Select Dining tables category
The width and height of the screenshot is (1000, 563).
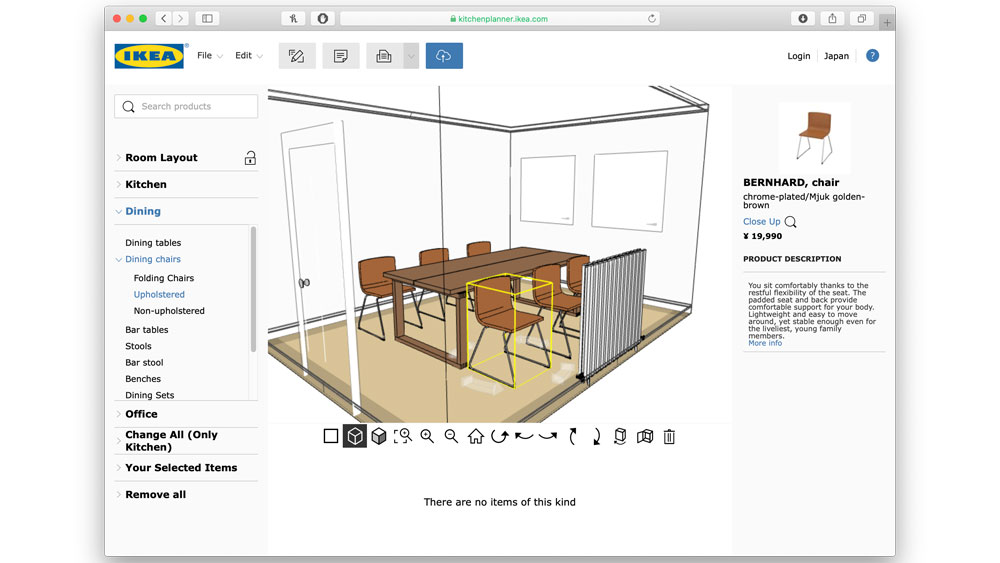[153, 243]
